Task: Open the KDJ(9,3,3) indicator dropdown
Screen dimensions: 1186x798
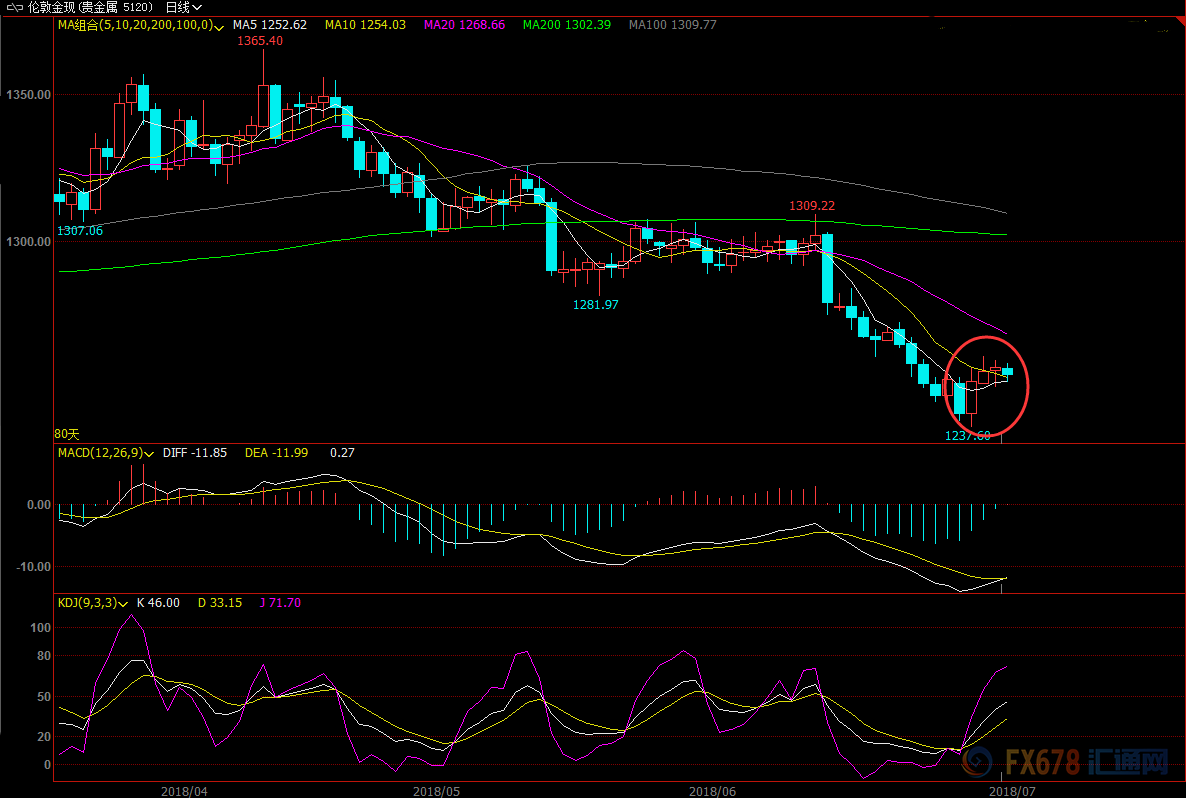Action: 123,603
